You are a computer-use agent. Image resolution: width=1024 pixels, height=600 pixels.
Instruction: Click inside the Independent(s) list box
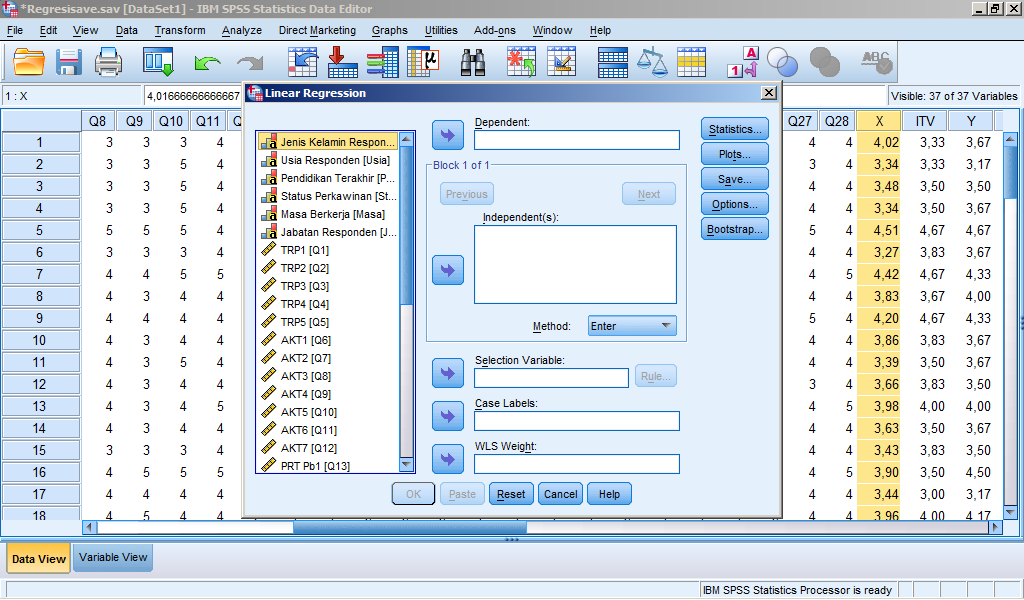tap(575, 264)
